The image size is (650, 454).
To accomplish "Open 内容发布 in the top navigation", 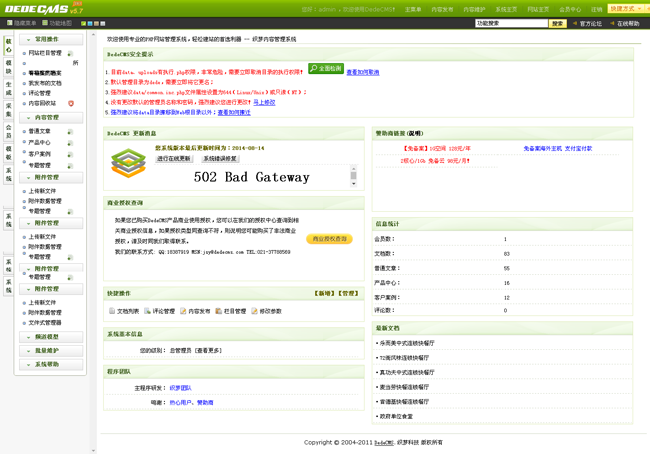I will pyautogui.click(x=442, y=9).
